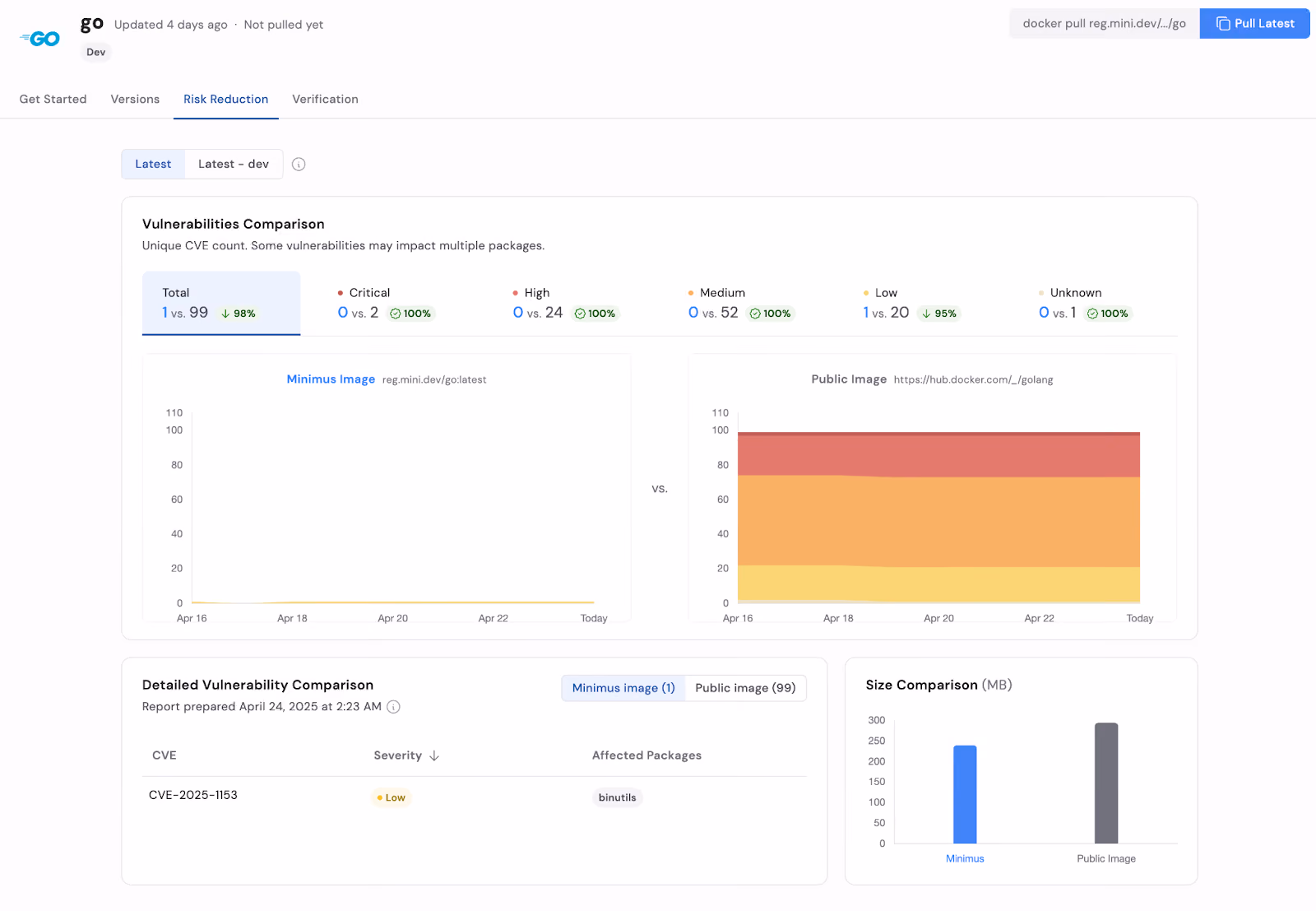This screenshot has width=1316, height=911.
Task: Click the 95% reduction badge under Low
Action: [939, 314]
